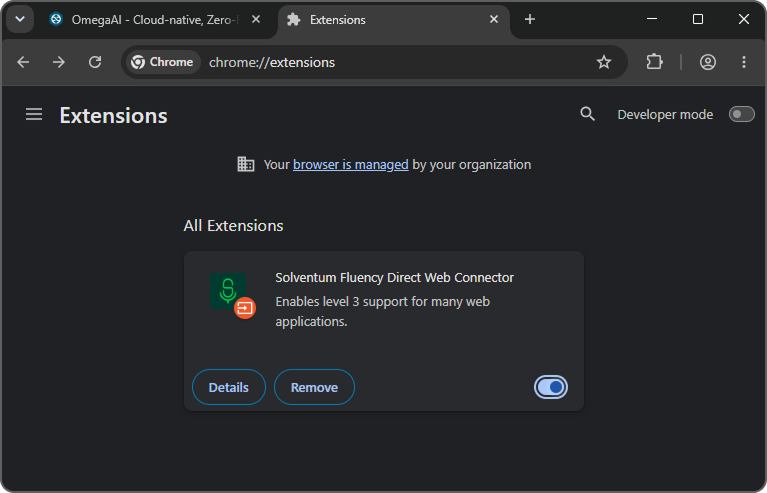Click the extension description text
Image resolution: width=767 pixels, height=493 pixels.
[383, 312]
